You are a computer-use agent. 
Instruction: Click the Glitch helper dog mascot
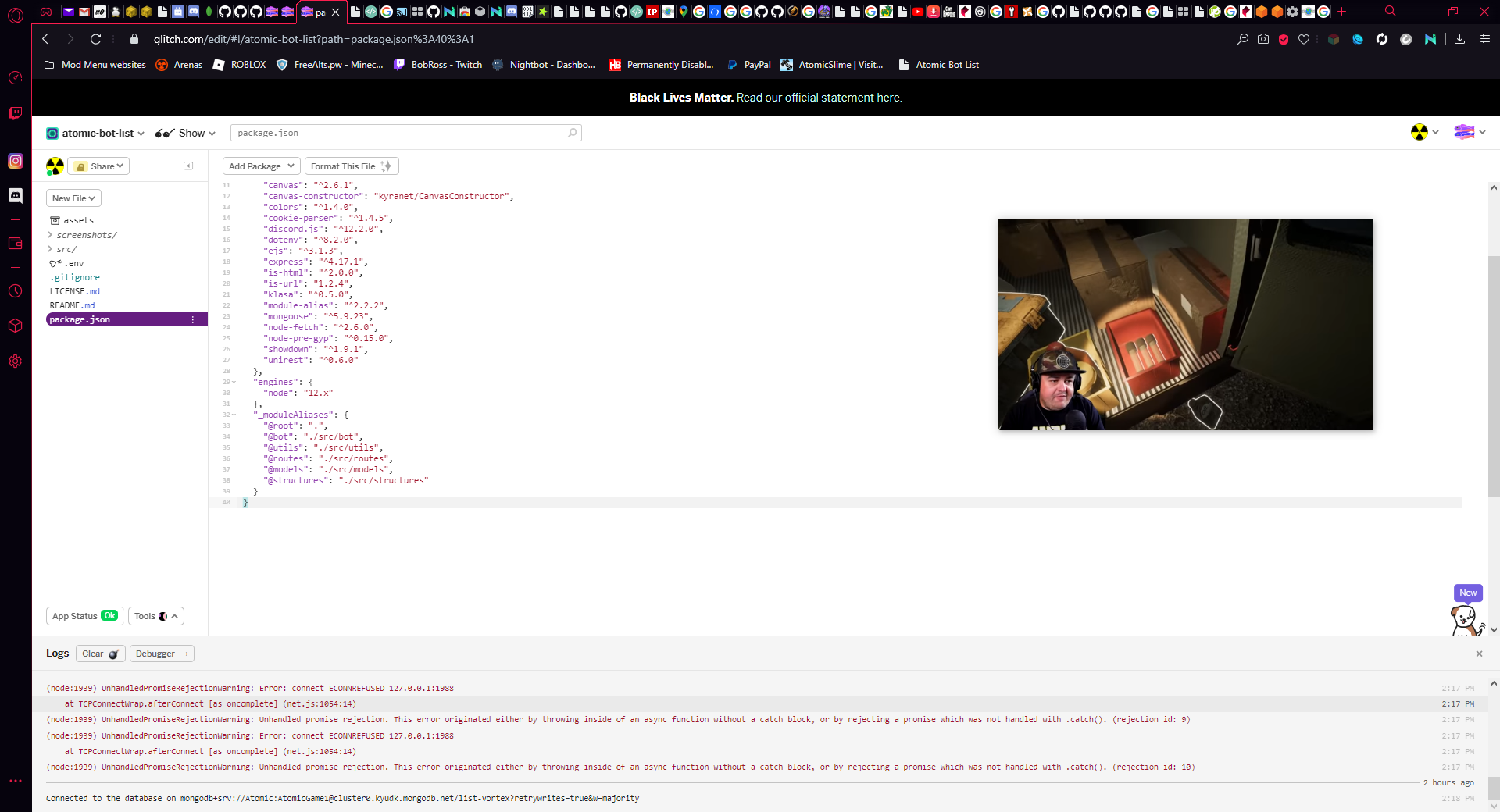[1466, 620]
